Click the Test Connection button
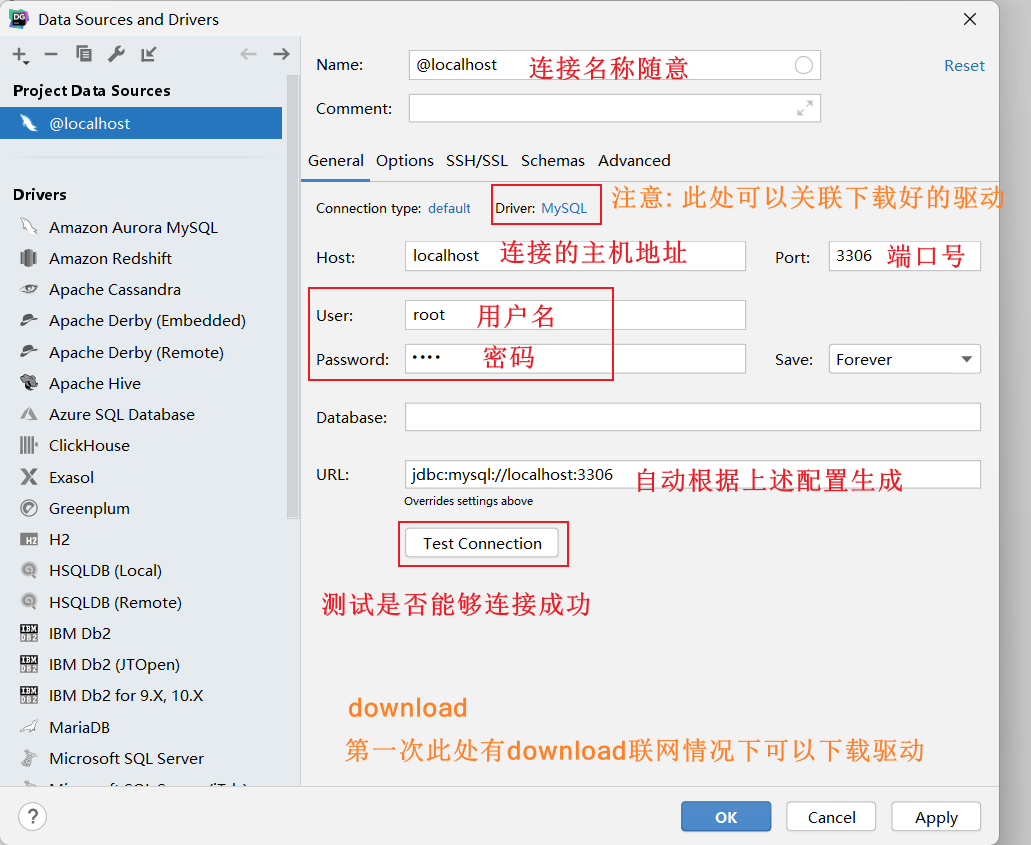 coord(482,543)
